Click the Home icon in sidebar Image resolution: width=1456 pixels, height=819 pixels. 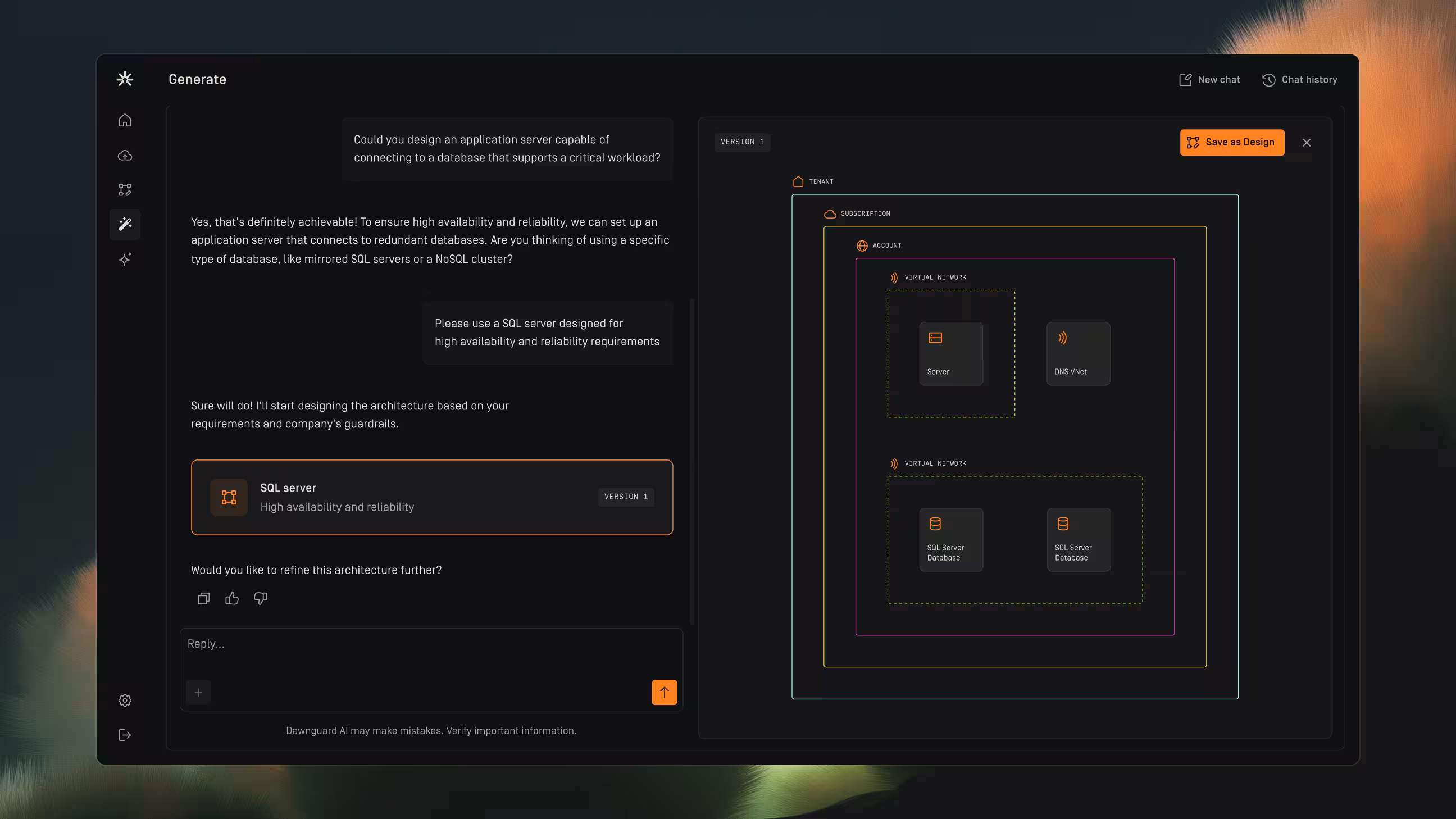(125, 120)
